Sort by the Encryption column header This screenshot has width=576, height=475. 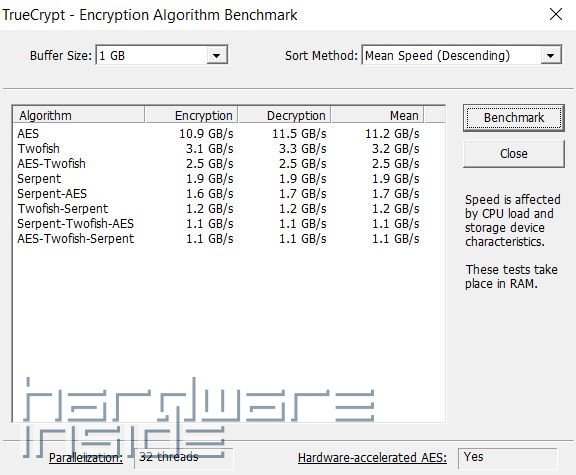click(191, 115)
